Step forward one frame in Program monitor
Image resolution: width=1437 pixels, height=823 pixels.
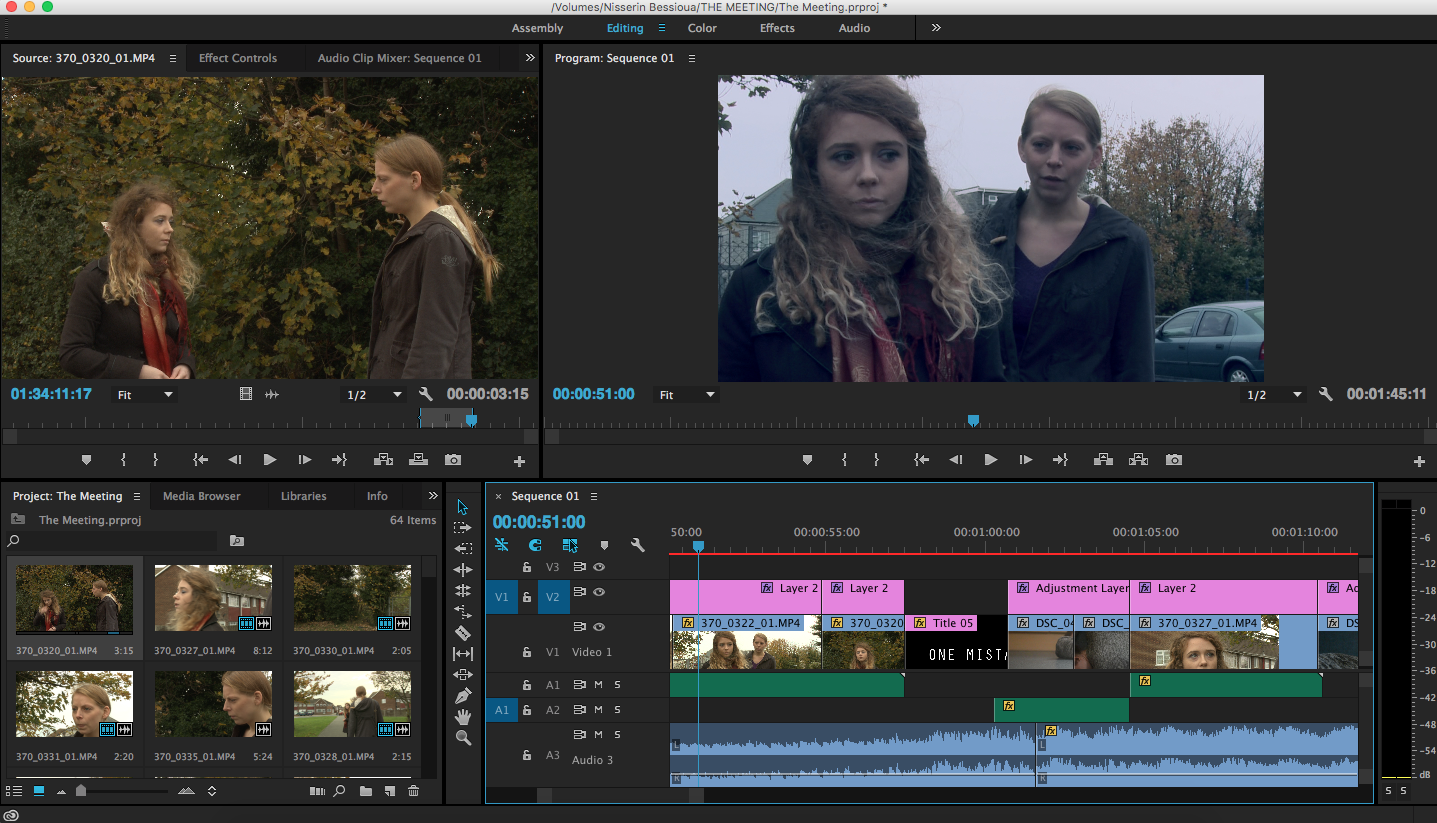click(x=1025, y=460)
